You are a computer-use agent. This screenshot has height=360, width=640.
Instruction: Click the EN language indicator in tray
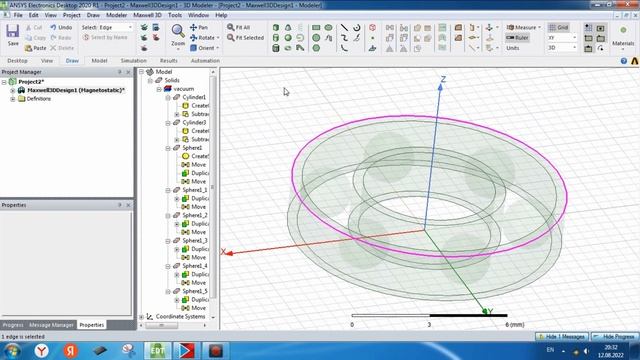(x=550, y=350)
